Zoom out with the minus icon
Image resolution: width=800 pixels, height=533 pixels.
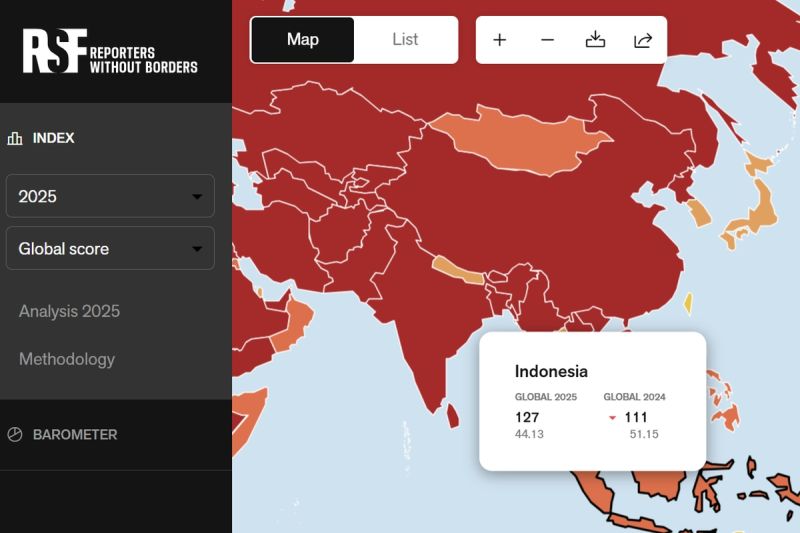click(x=547, y=40)
